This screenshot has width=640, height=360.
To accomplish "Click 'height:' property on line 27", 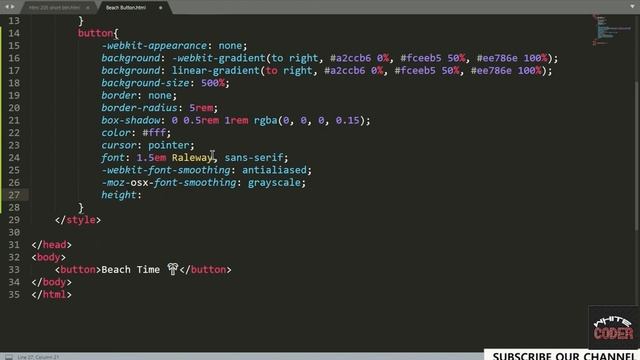I will 121,195.
